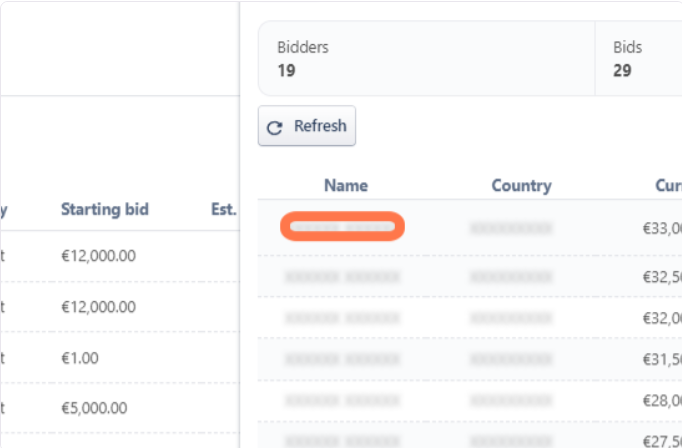Image resolution: width=682 pixels, height=448 pixels.
Task: Sort by the Country column header
Action: [521, 185]
